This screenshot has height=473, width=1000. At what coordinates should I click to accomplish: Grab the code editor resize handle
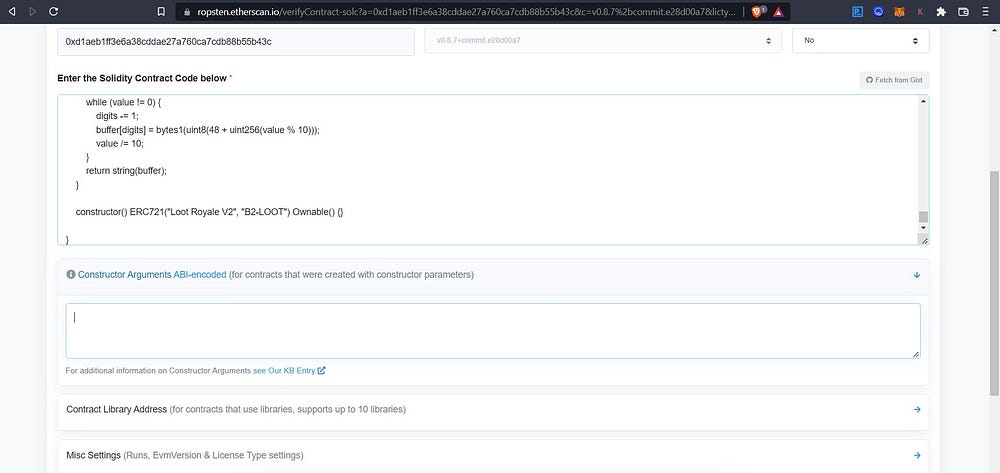[x=924, y=240]
